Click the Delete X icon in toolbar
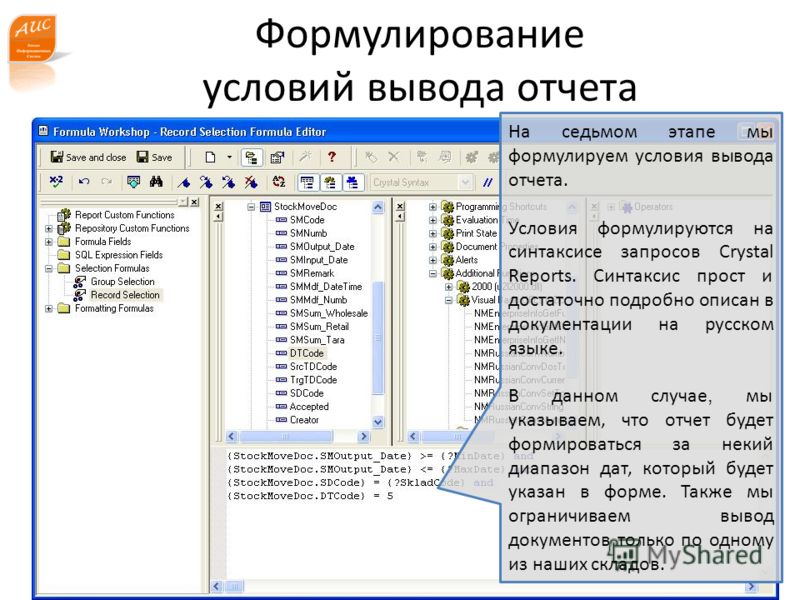The width and height of the screenshot is (800, 600). [393, 157]
